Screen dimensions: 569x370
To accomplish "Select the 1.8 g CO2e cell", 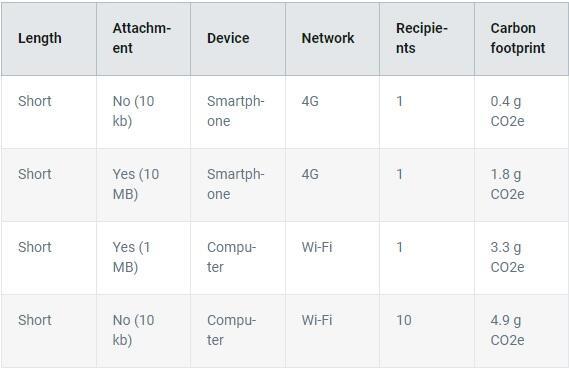I will (x=521, y=185).
